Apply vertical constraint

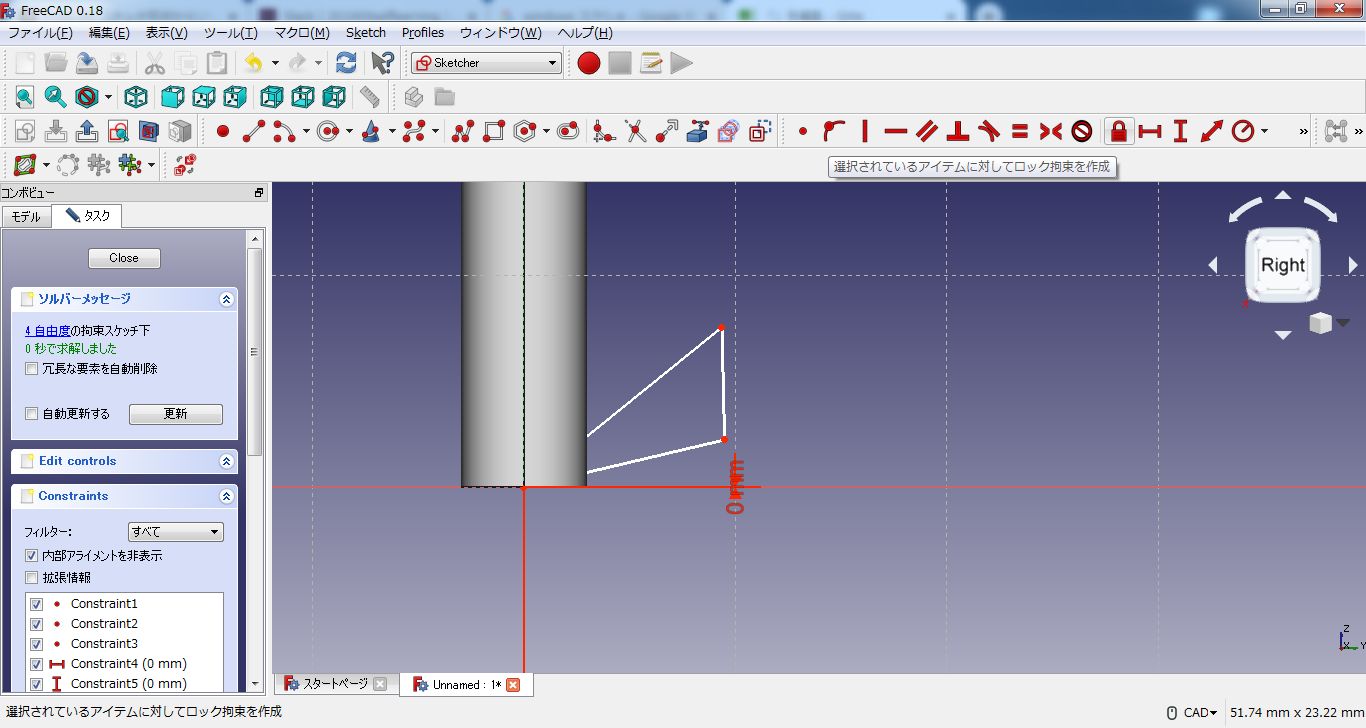865,131
